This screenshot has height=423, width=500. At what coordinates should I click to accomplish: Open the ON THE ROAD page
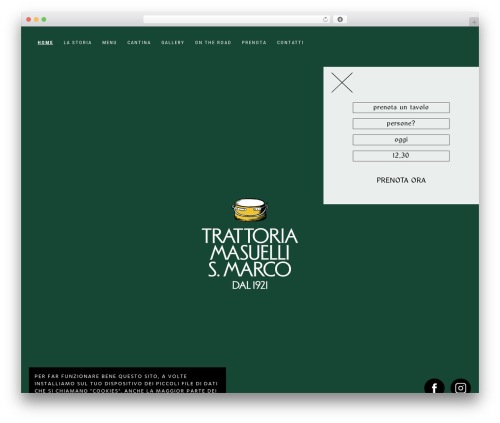click(x=213, y=42)
